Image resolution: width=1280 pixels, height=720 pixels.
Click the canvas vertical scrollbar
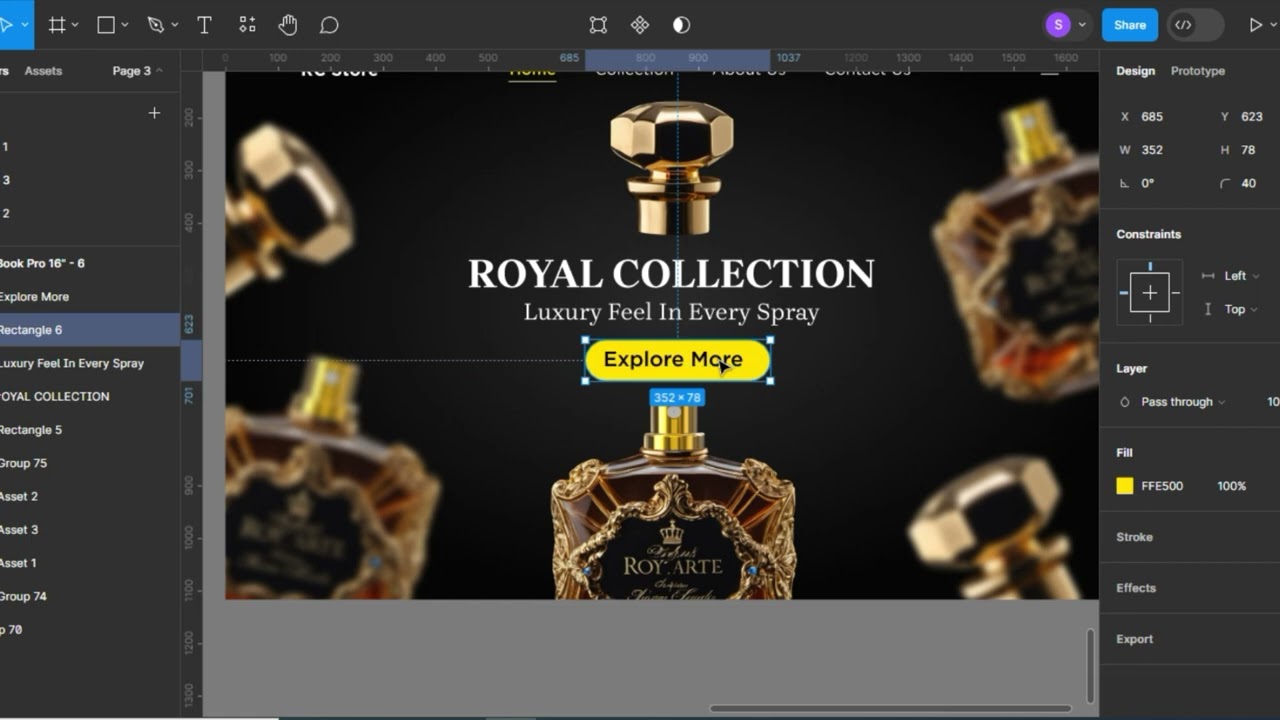tap(1091, 665)
